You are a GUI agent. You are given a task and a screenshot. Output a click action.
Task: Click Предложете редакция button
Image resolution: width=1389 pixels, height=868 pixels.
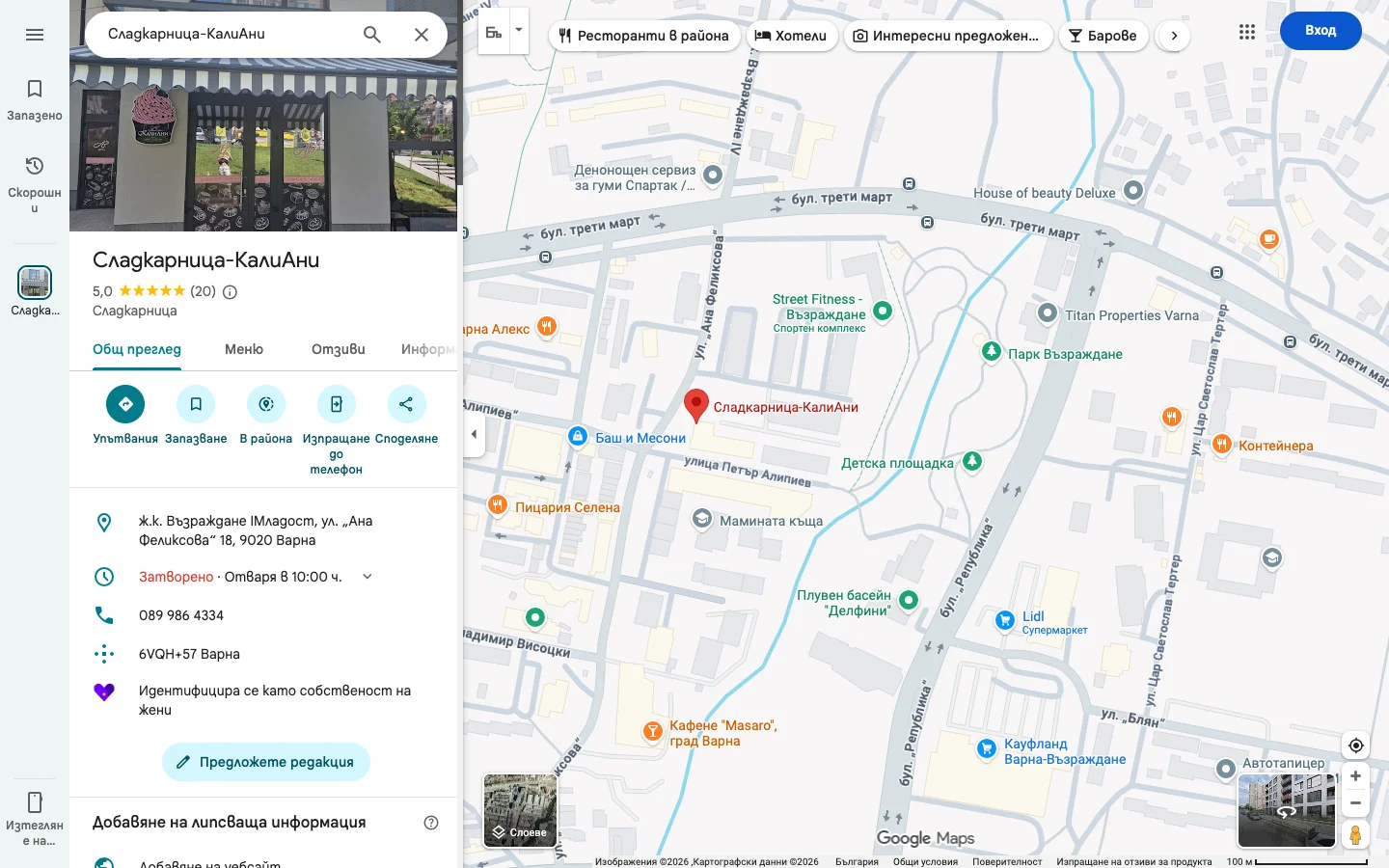tap(265, 762)
